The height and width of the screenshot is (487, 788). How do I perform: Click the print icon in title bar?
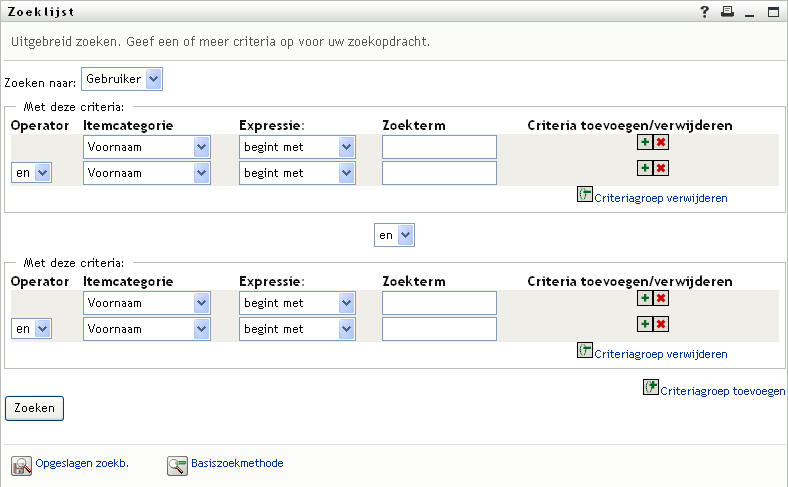[x=727, y=12]
